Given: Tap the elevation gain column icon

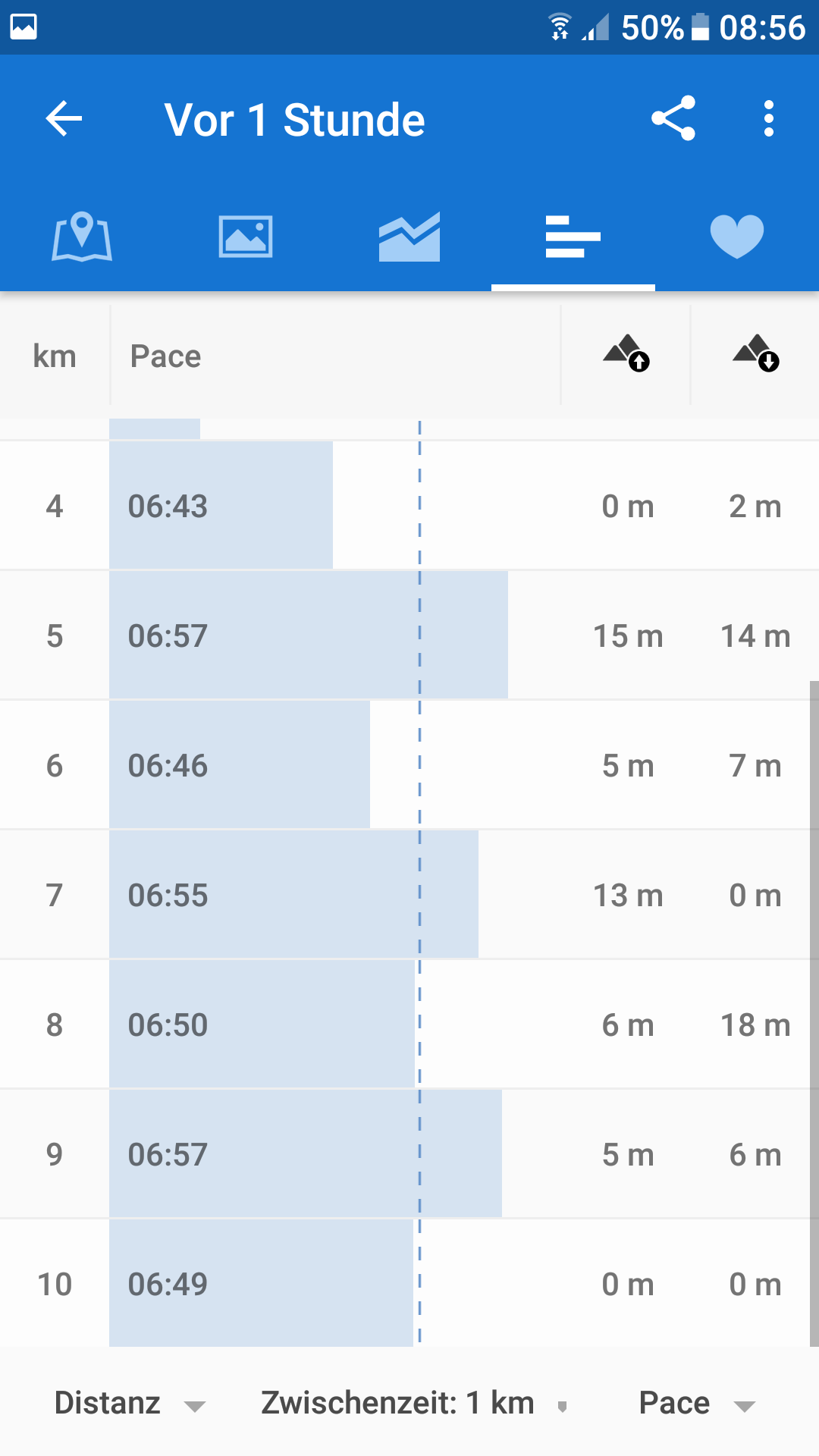Looking at the screenshot, I should [626, 354].
